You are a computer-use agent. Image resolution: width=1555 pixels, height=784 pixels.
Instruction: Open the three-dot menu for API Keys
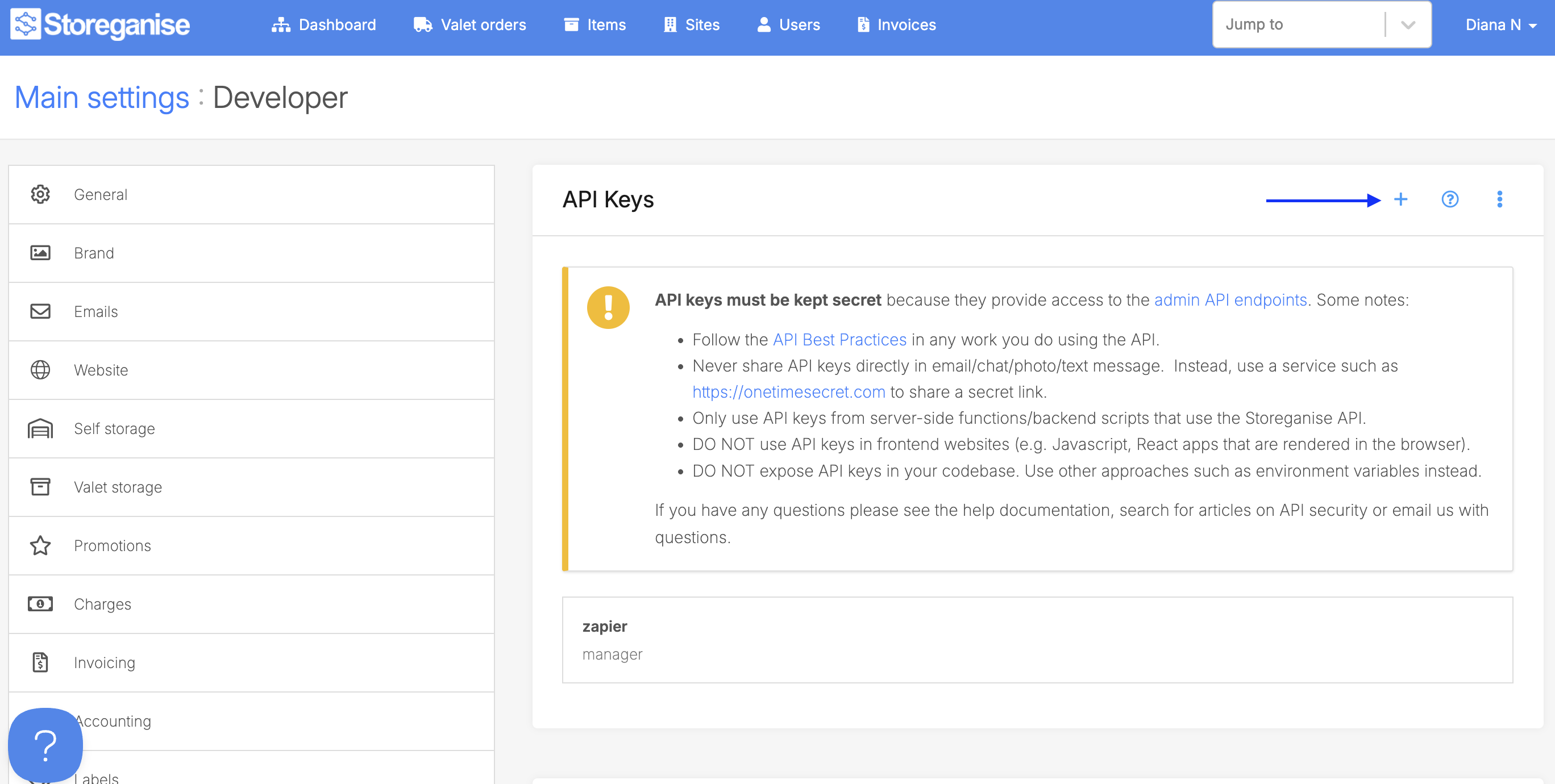(1499, 199)
